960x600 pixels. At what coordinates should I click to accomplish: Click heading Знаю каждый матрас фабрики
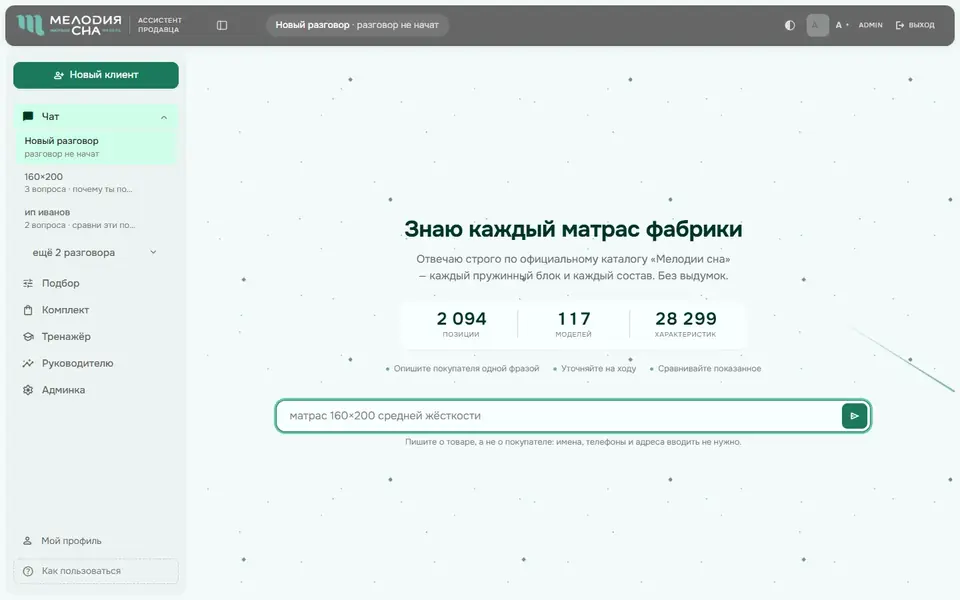point(573,229)
